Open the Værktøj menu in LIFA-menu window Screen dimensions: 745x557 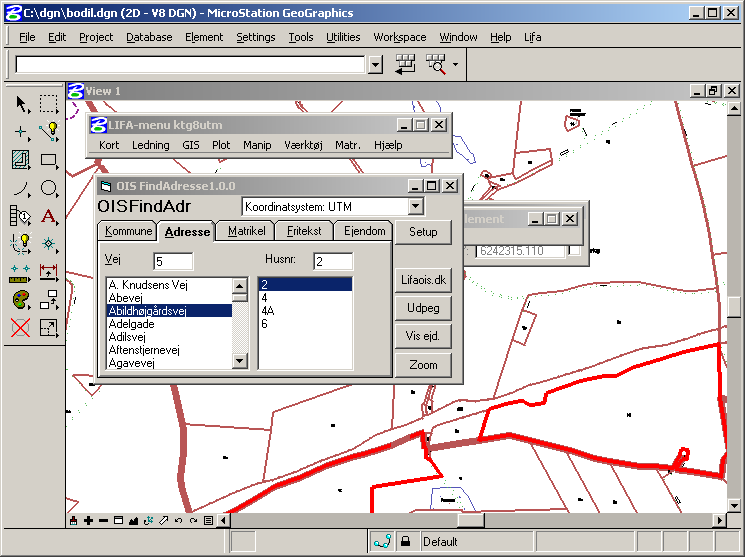pyautogui.click(x=303, y=145)
